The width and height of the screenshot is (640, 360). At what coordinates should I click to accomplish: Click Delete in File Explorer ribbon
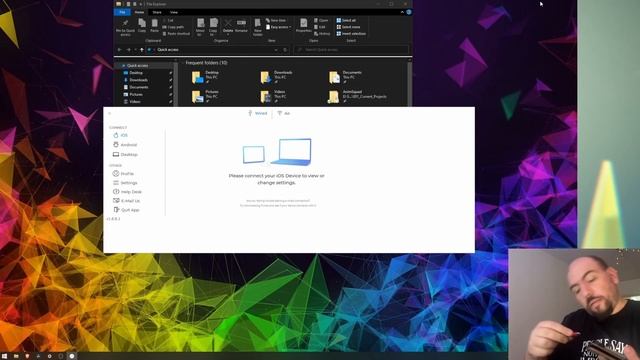point(228,26)
